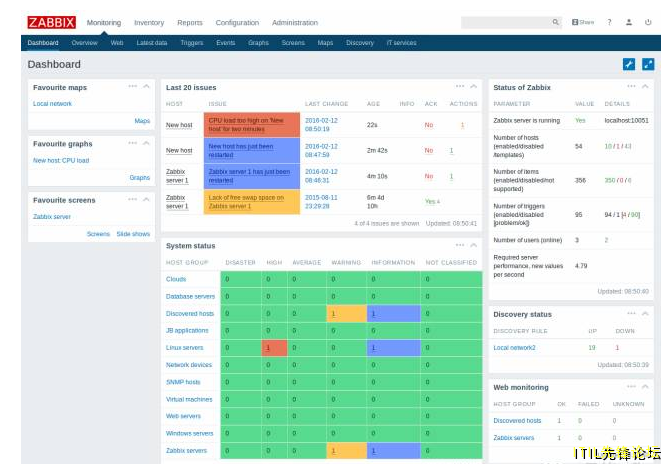
Task: Collapse the Favourite maps widget
Action: (146, 86)
